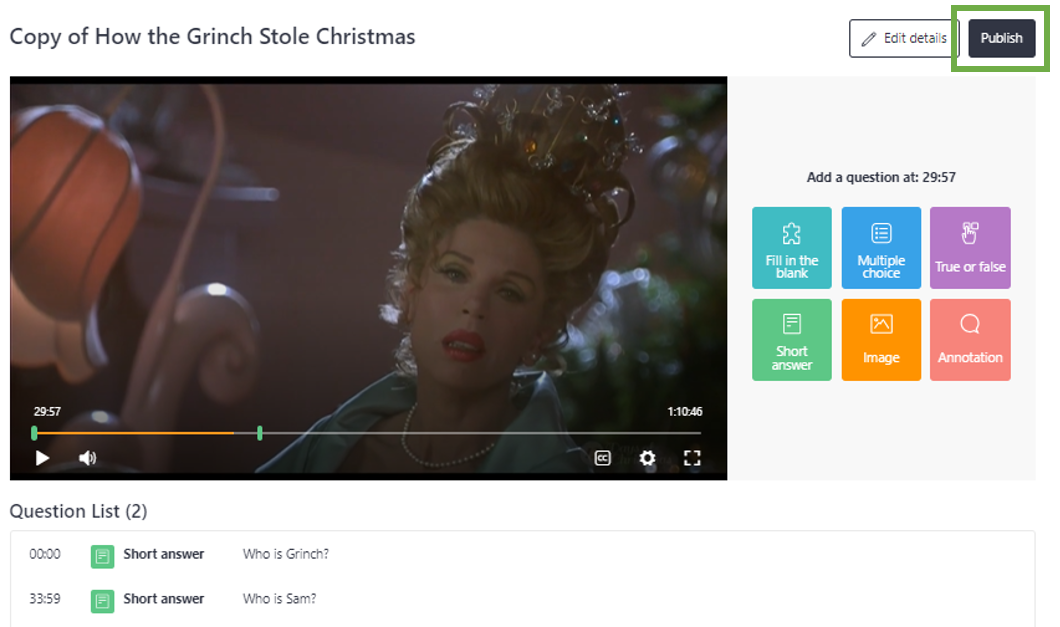The image size is (1060, 627).
Task: Open video settings gear
Action: tap(647, 458)
